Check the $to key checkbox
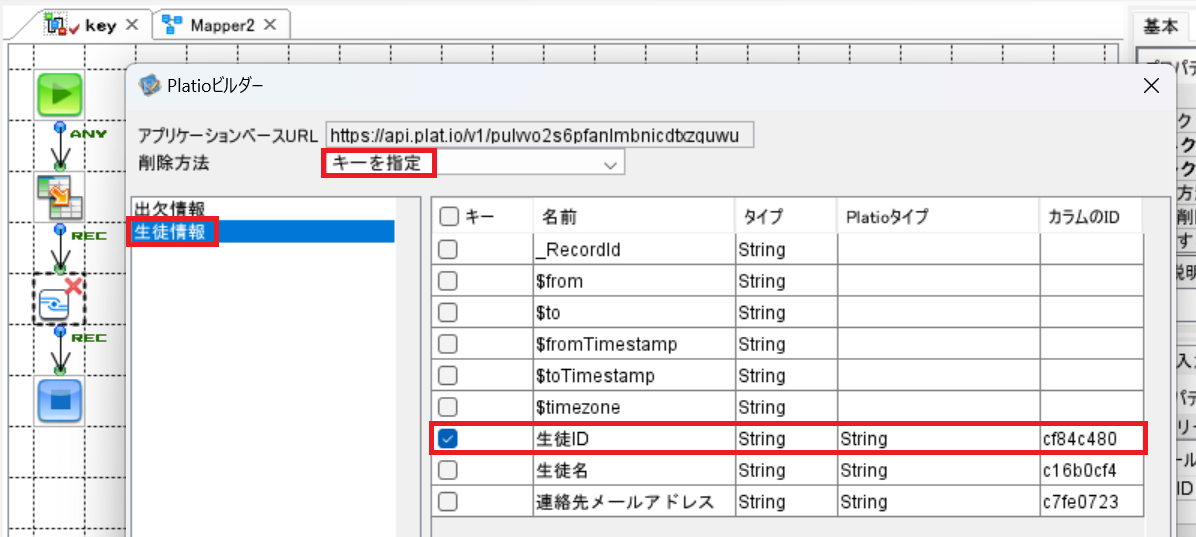Viewport: 1196px width, 537px height. (x=448, y=313)
